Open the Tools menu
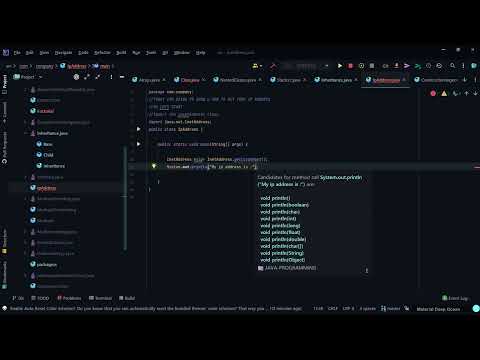Viewport: 480px width, 360px height. coord(151,53)
